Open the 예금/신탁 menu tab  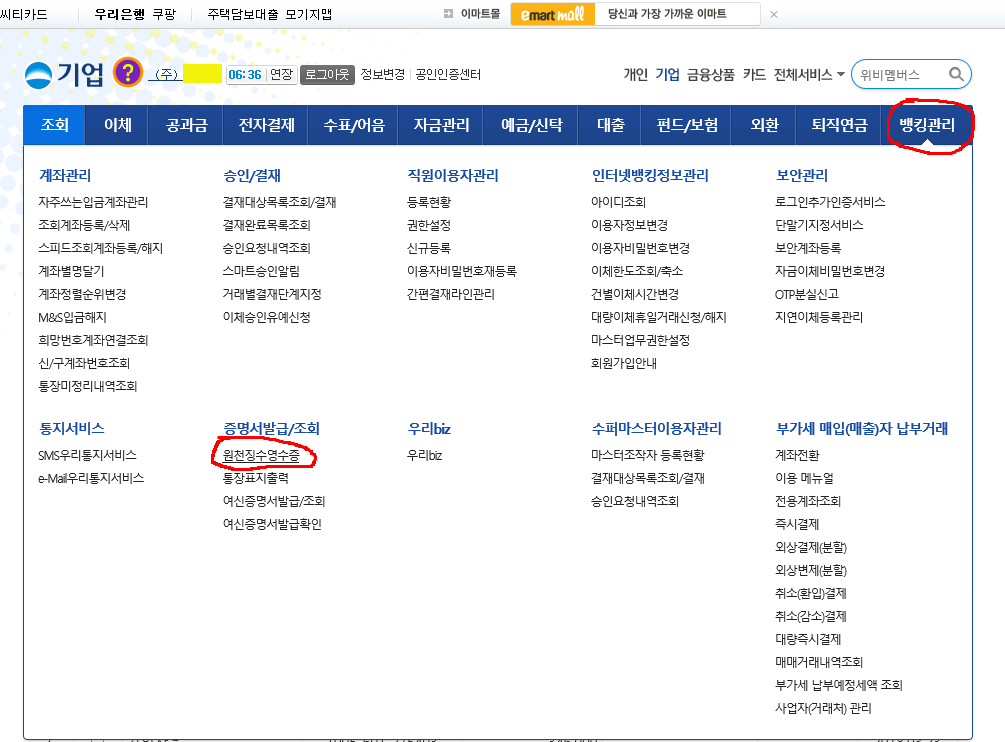coord(531,125)
